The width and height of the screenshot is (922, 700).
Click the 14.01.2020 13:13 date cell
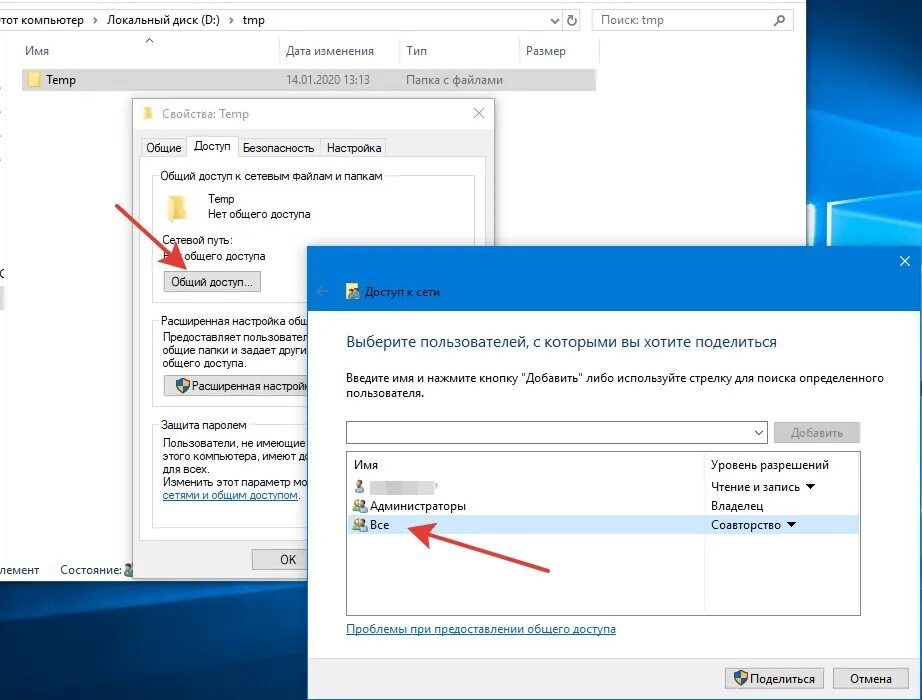tap(328, 80)
